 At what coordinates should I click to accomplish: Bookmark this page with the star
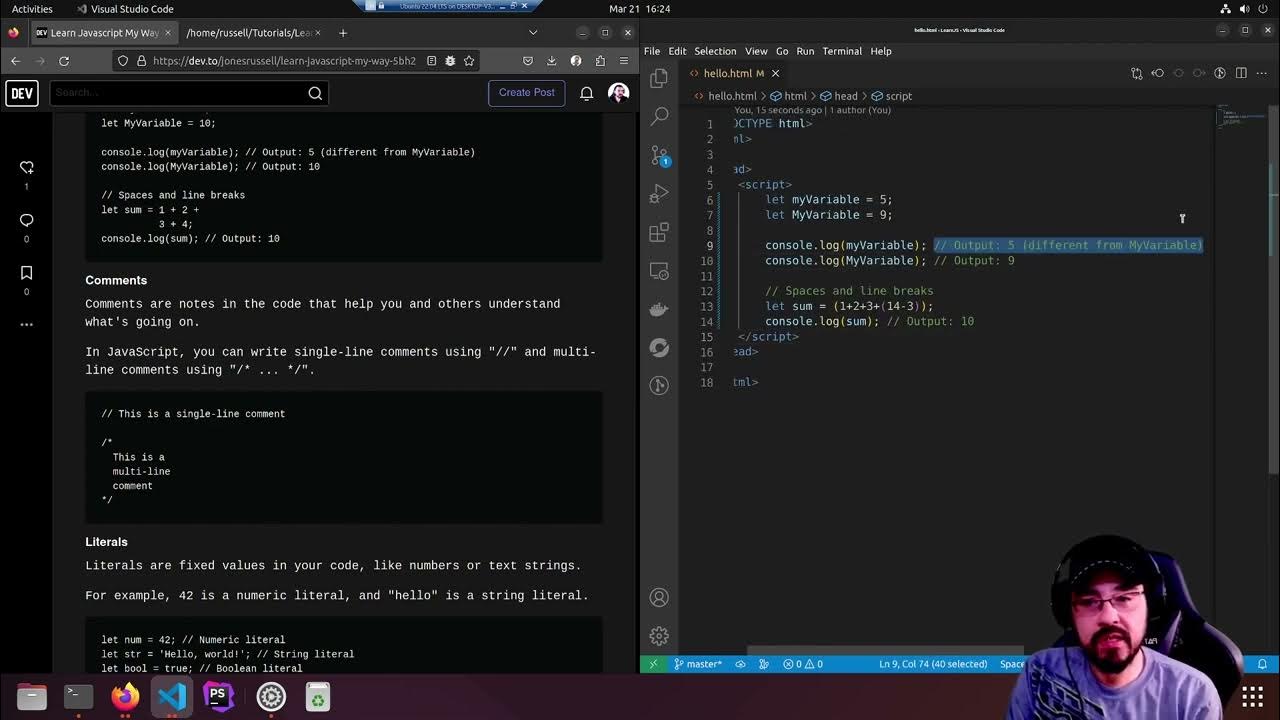coord(469,61)
